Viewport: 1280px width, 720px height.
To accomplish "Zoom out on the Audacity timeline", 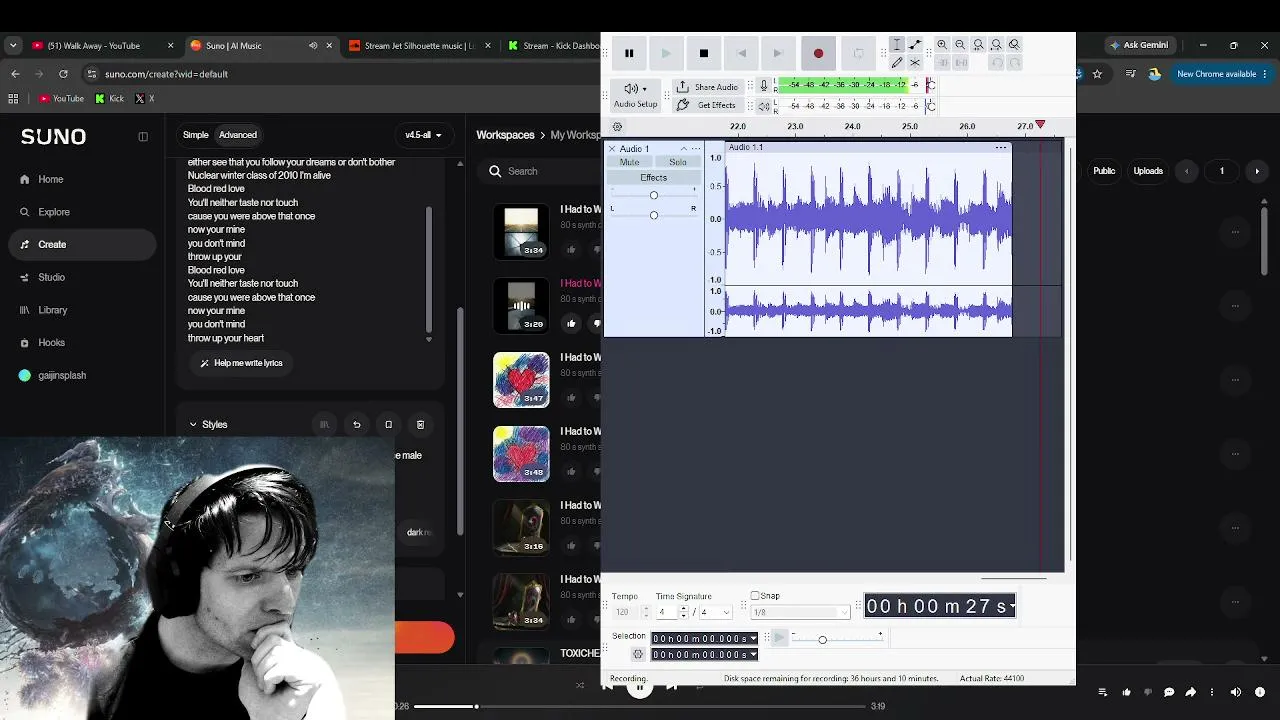I will [960, 45].
